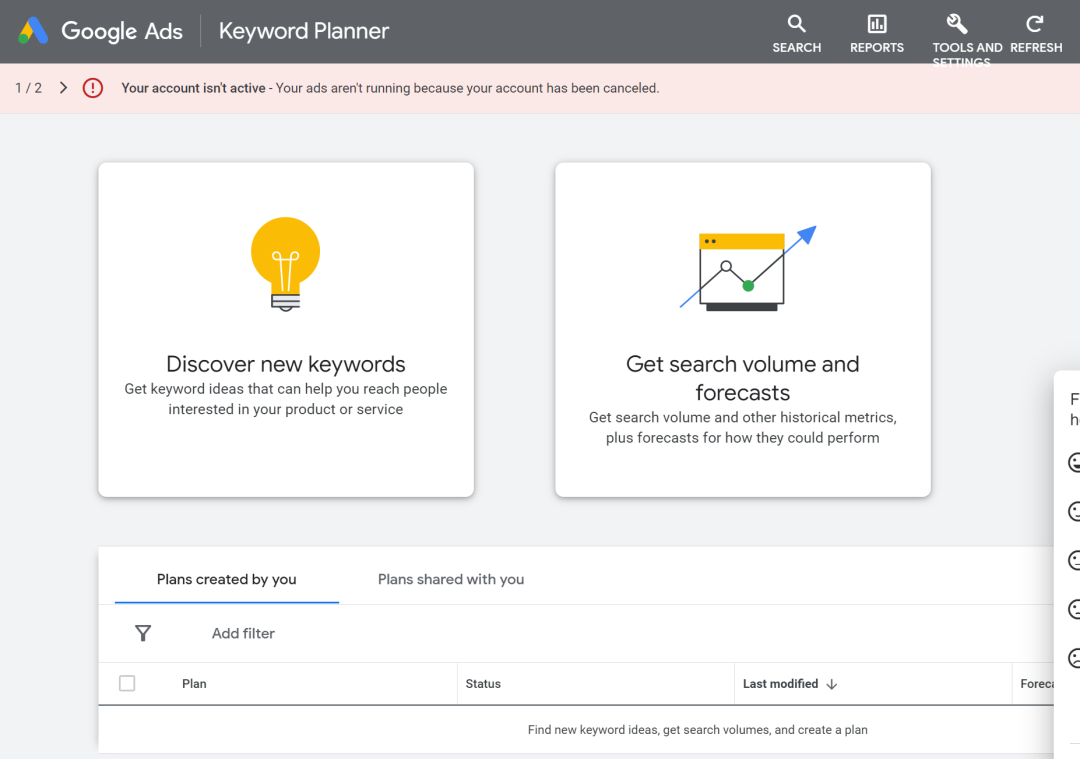The width and height of the screenshot is (1080, 759).
Task: Select the saddest feedback face
Action: coord(1074,658)
